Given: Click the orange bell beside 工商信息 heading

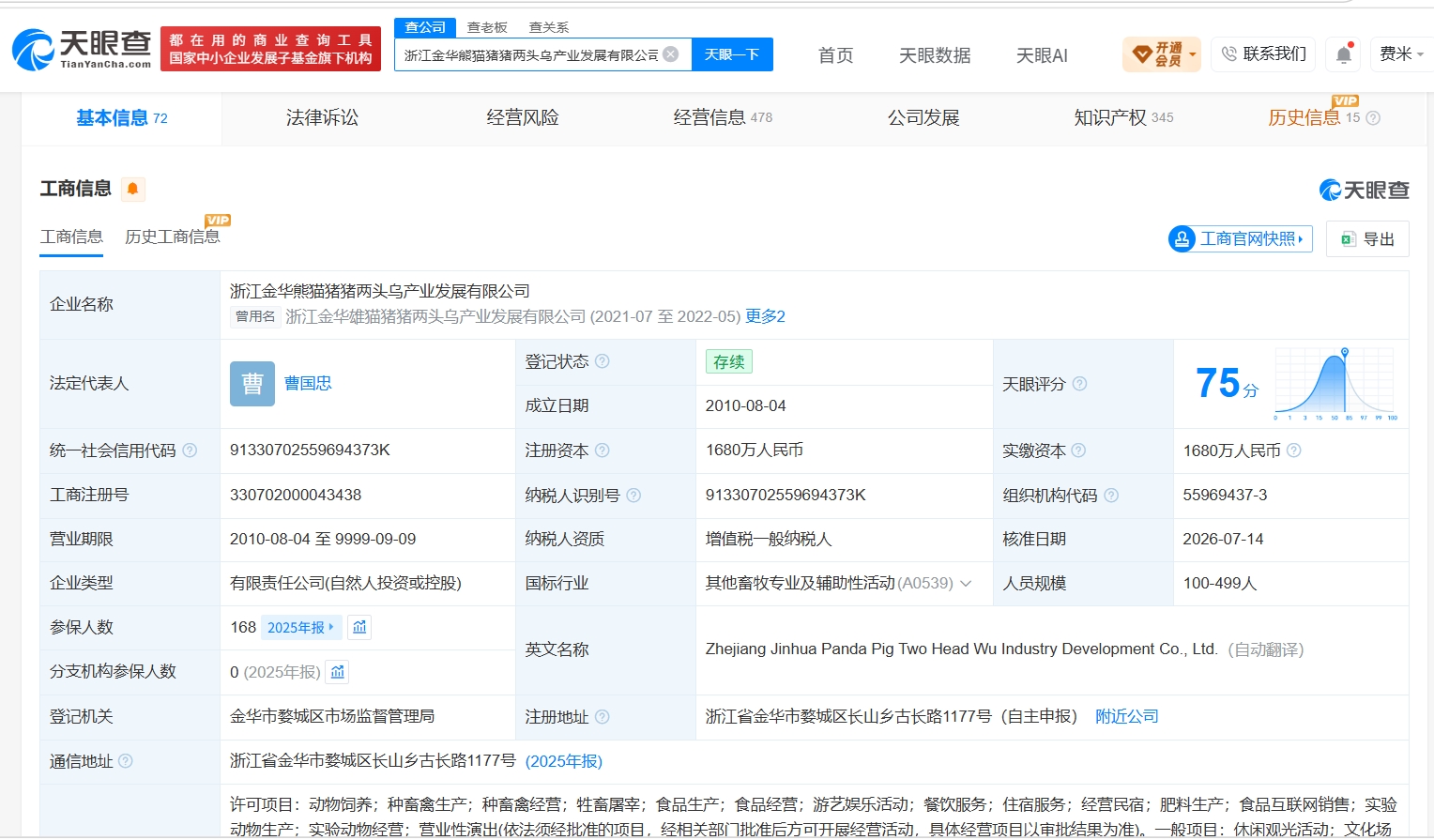Looking at the screenshot, I should (133, 189).
